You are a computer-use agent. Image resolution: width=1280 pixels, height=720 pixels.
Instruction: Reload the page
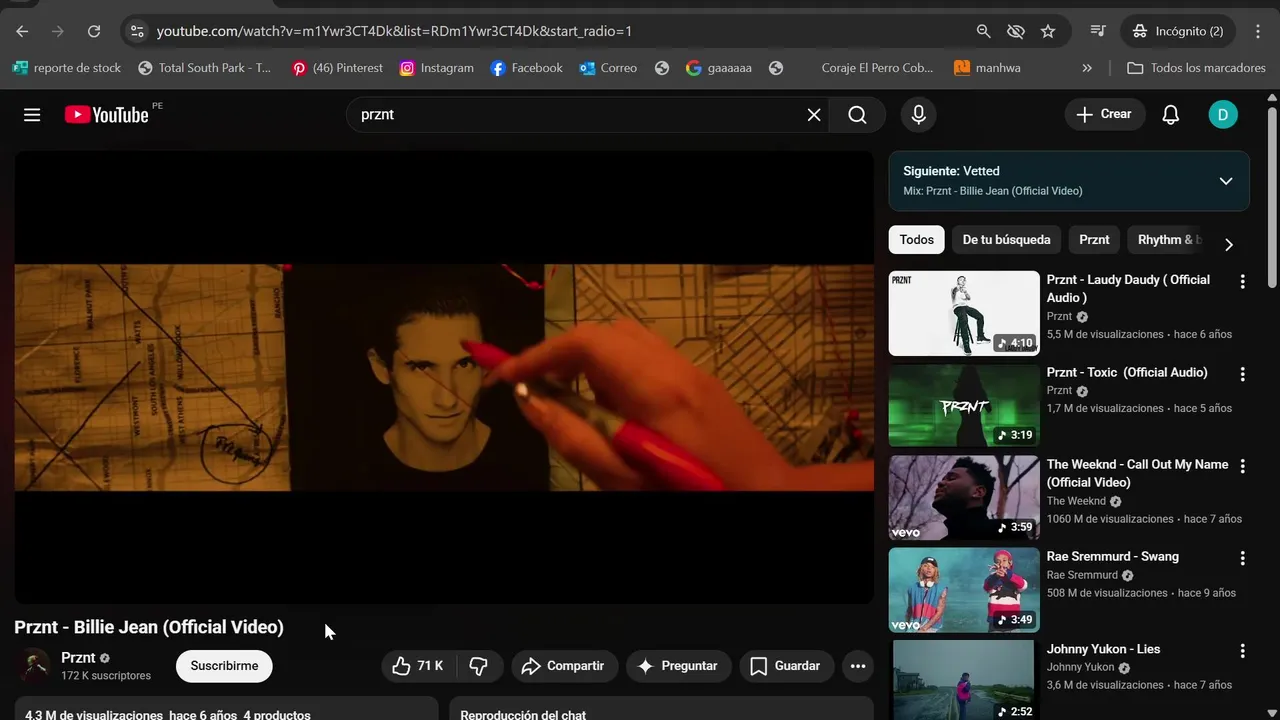94,31
